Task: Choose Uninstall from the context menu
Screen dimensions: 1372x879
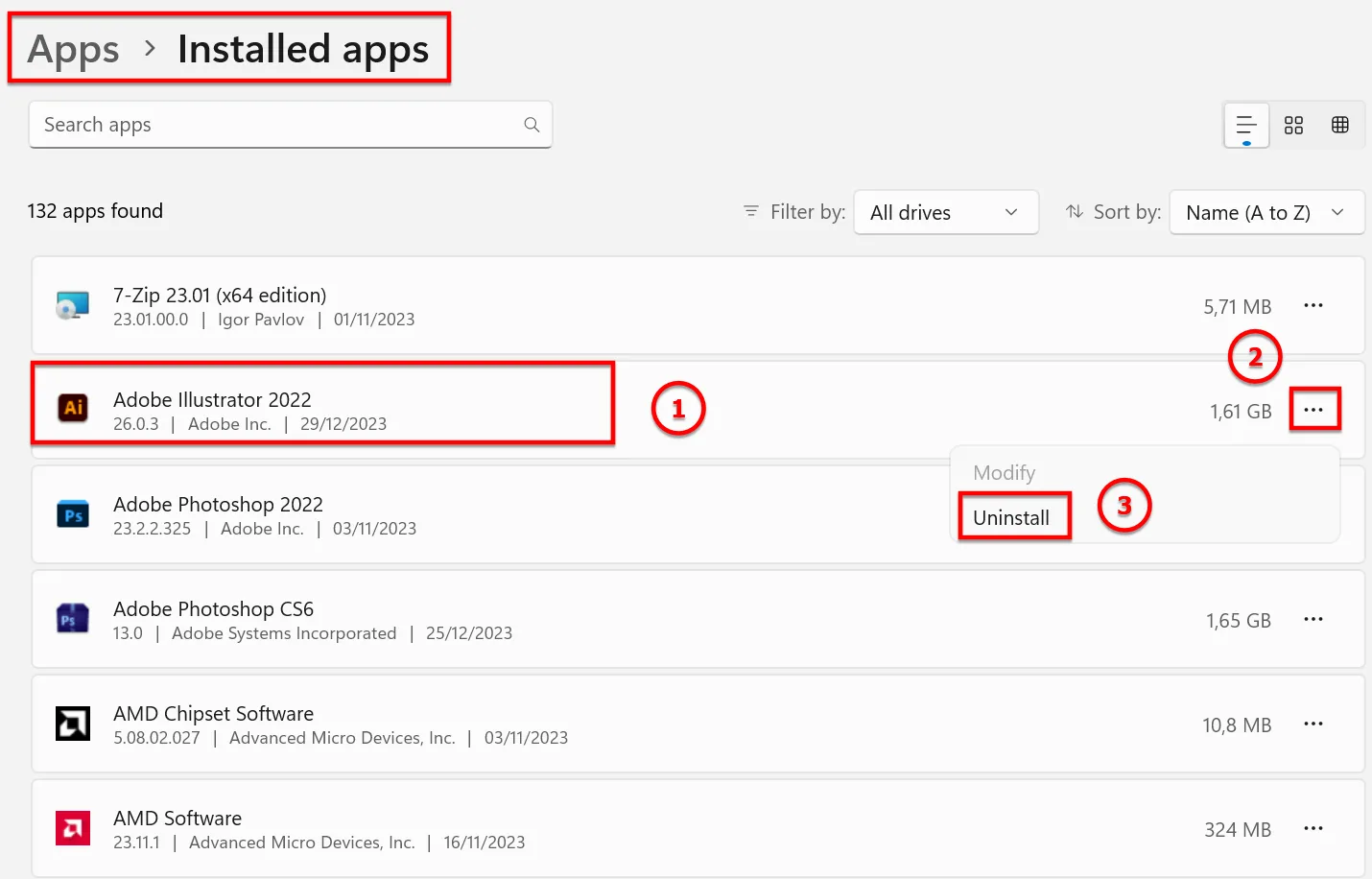Action: (1011, 518)
